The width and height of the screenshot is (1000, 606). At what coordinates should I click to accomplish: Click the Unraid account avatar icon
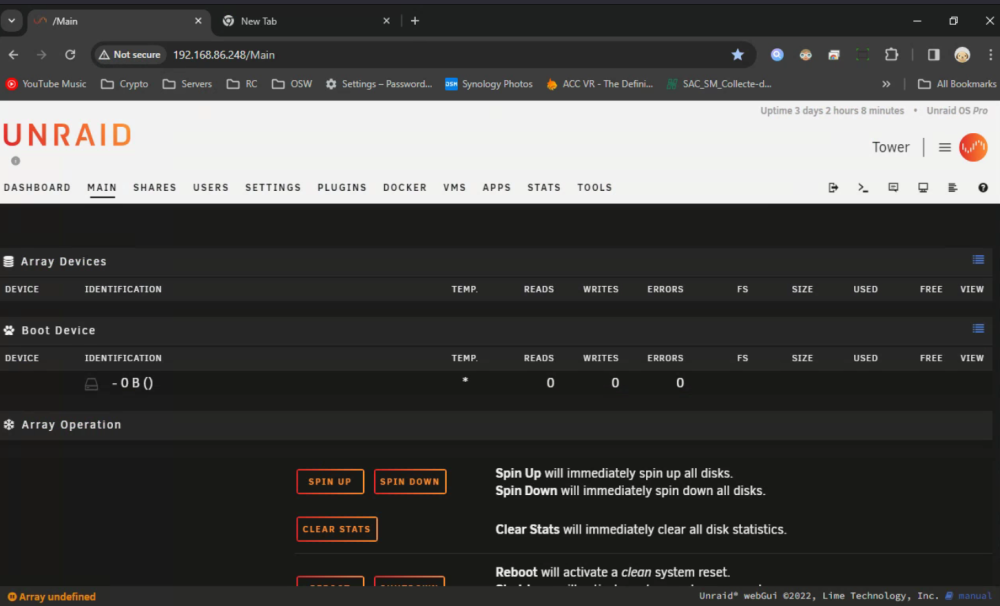tap(973, 147)
